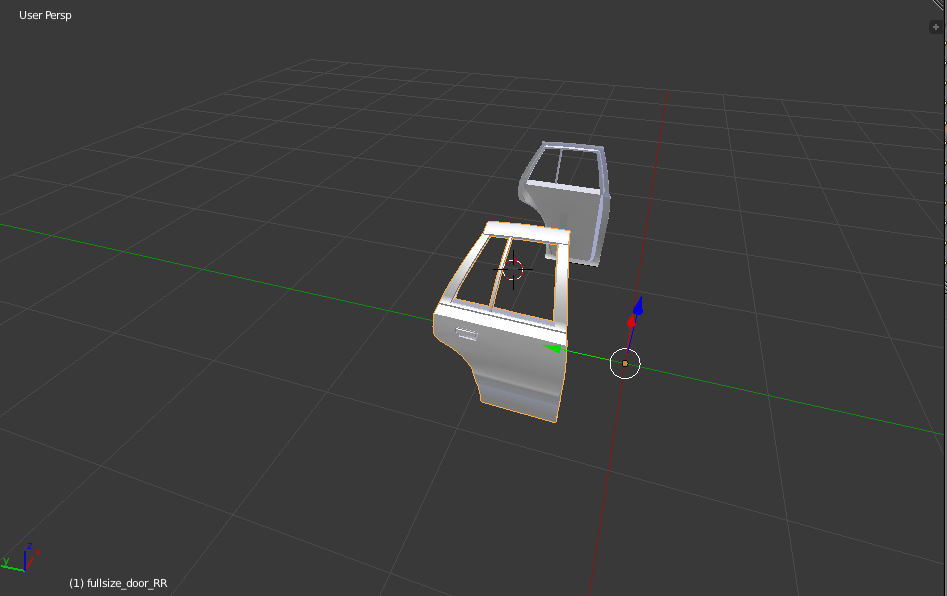Click the '(1) fullsize_door_RR' object label
This screenshot has width=947, height=596.
118,583
